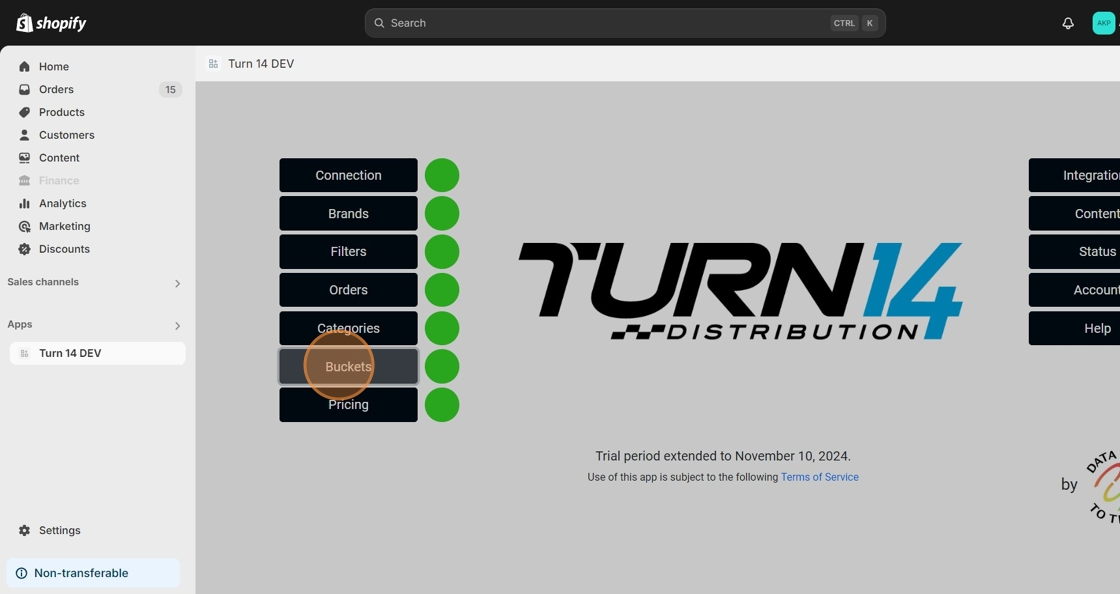Open the notifications bell
Screen dimensions: 1120x594
tap(1068, 23)
